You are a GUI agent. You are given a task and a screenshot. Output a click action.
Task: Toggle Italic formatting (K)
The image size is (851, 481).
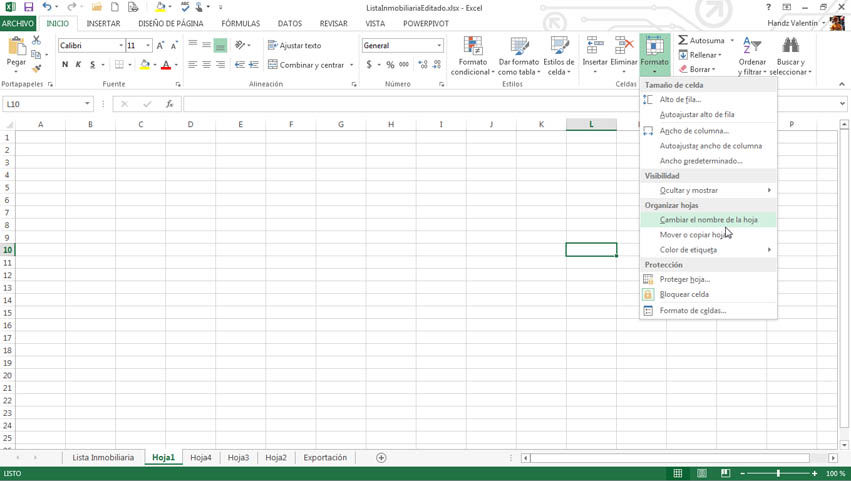pos(78,65)
